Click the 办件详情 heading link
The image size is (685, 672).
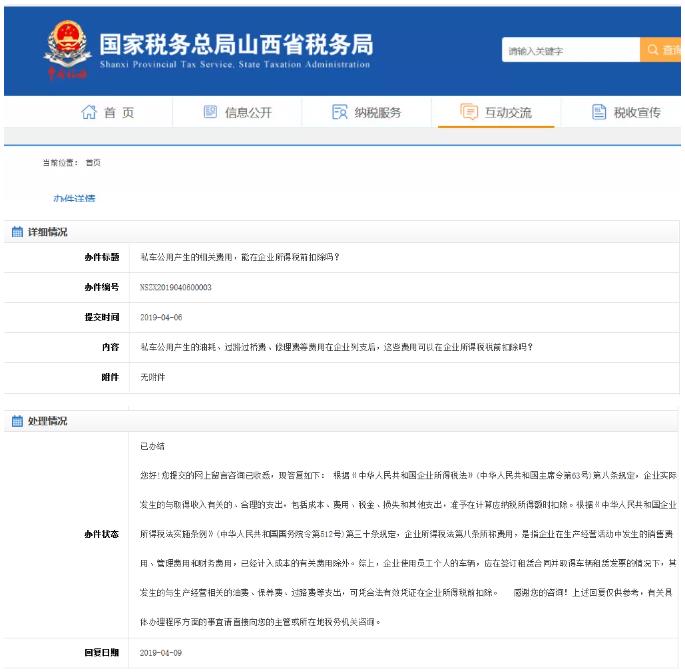pyautogui.click(x=74, y=198)
